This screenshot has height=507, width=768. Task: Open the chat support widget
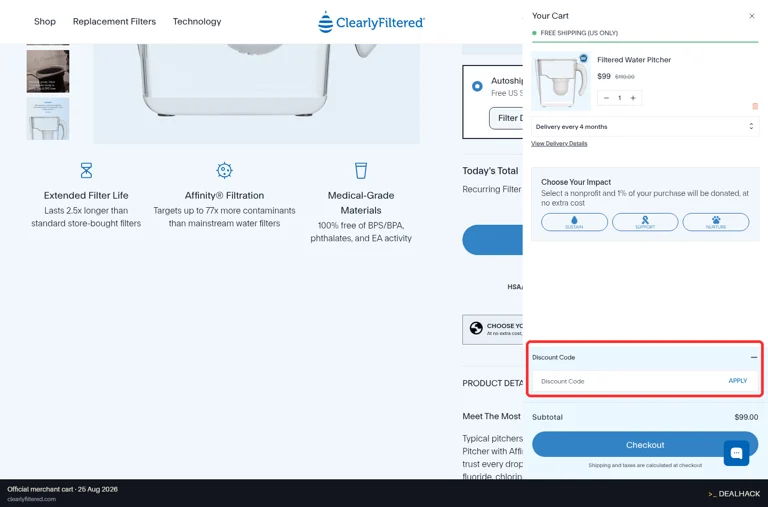tap(736, 453)
